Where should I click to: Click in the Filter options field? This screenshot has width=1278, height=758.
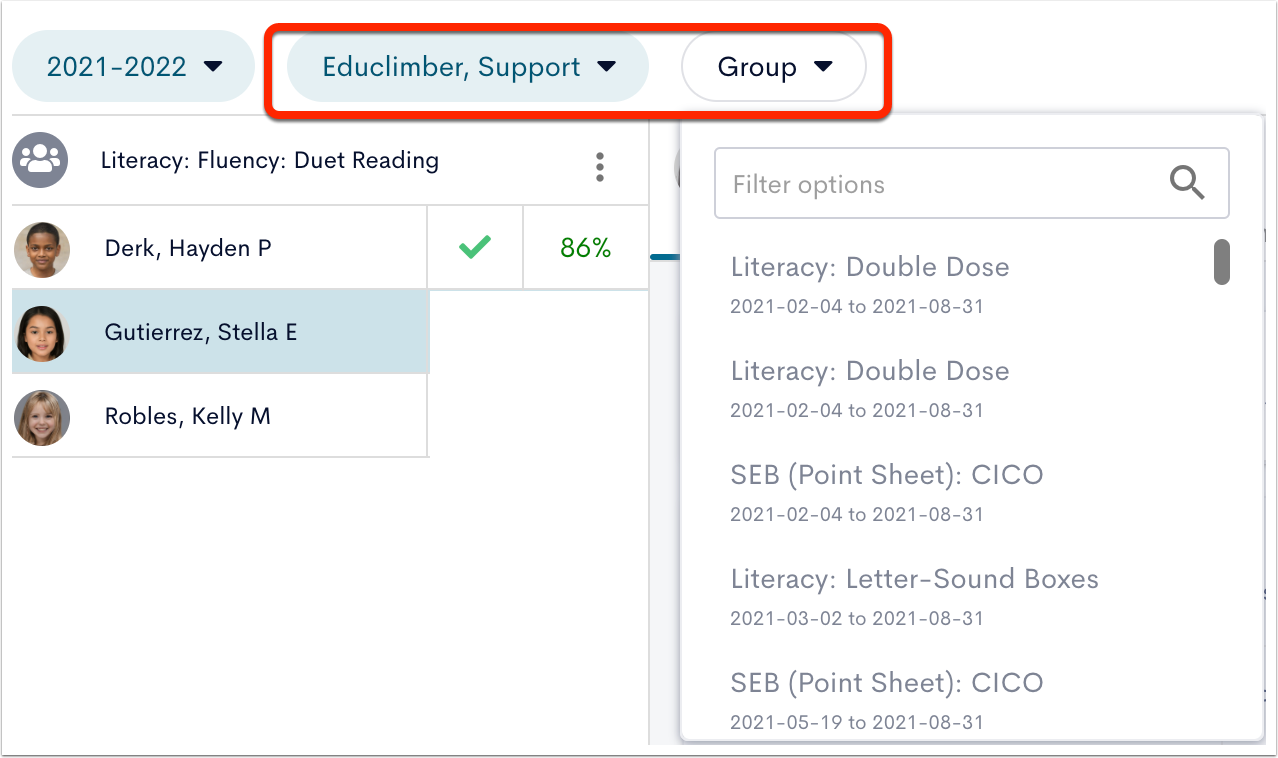940,184
